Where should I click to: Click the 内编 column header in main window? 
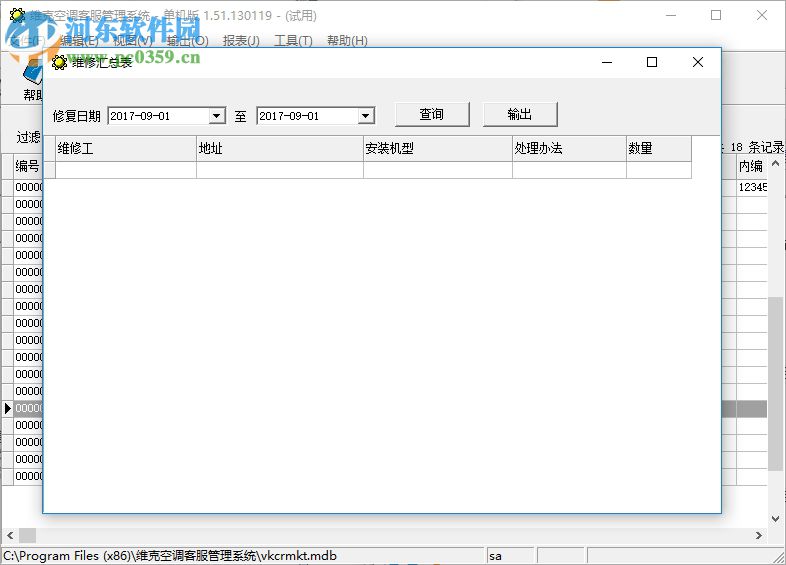coord(751,166)
